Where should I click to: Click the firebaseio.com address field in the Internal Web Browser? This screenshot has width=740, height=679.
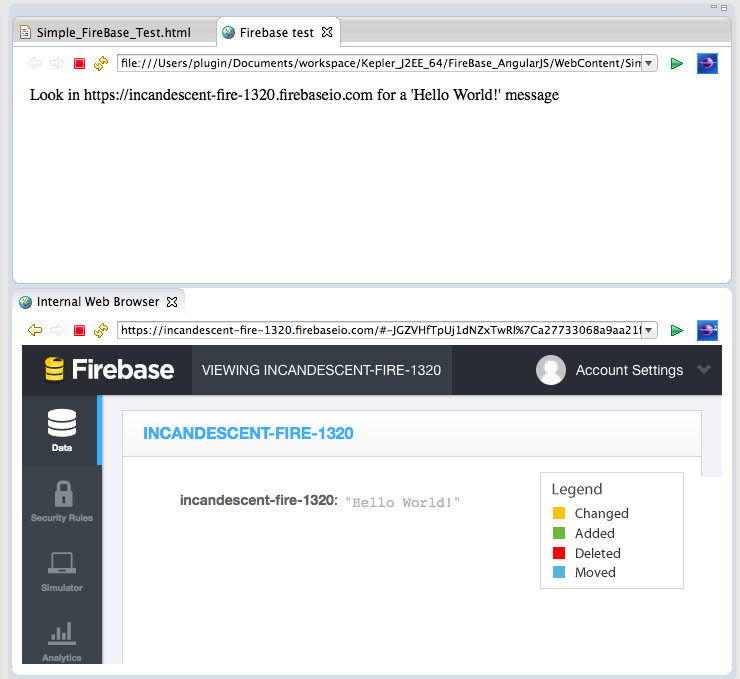click(378, 330)
